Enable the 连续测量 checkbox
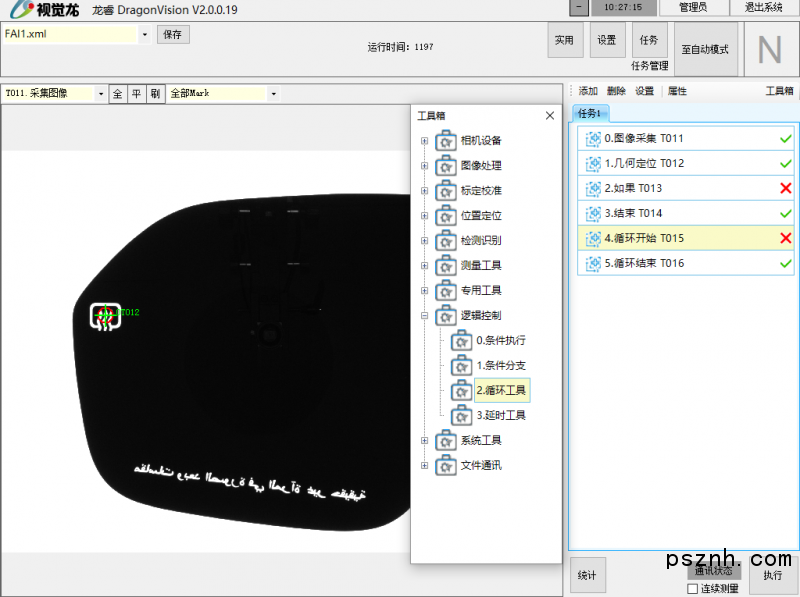This screenshot has width=800, height=597. pos(693,589)
